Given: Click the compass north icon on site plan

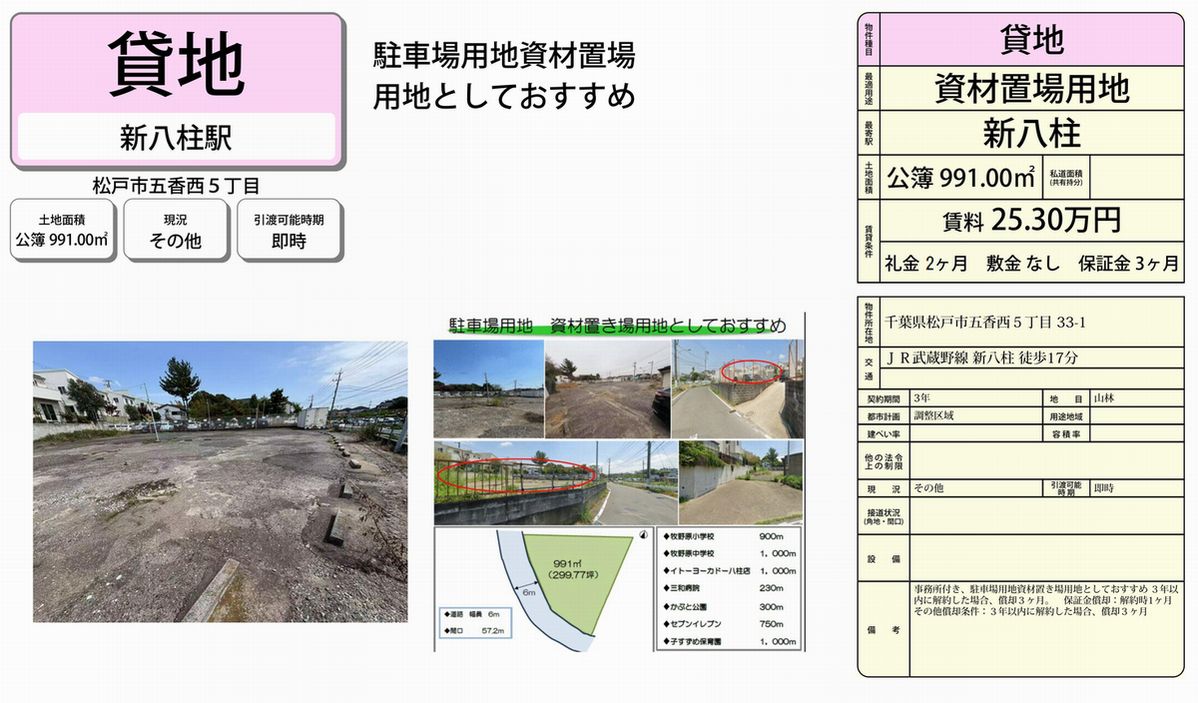Looking at the screenshot, I should [641, 536].
